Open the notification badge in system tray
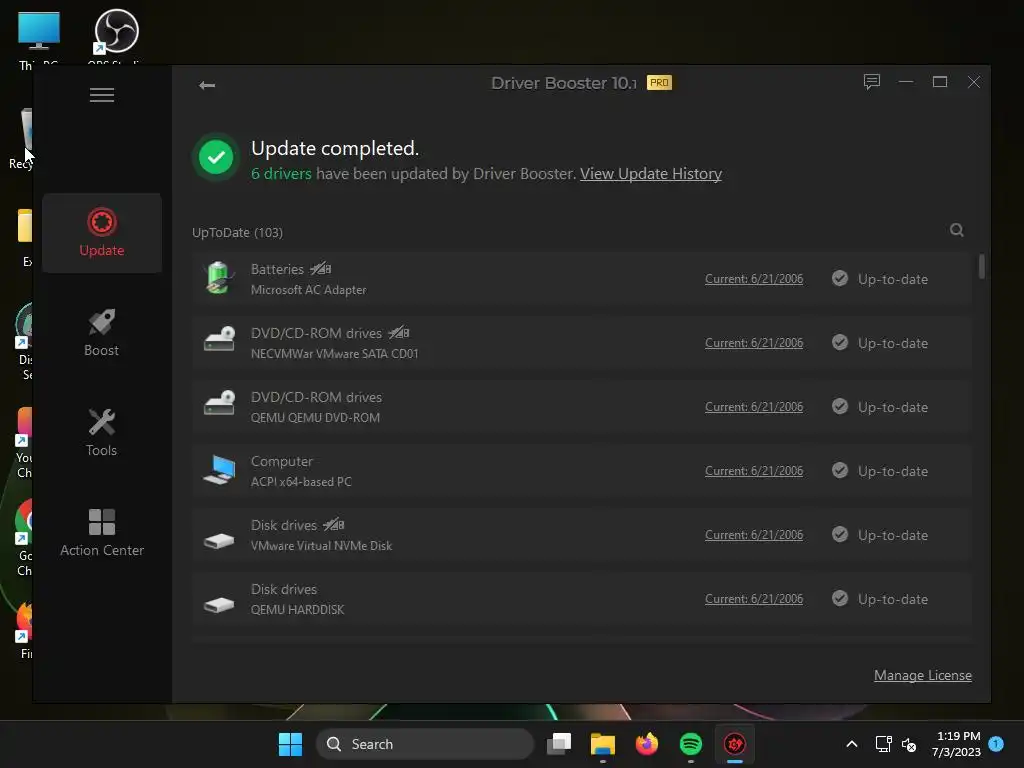1024x768 pixels. tap(996, 743)
